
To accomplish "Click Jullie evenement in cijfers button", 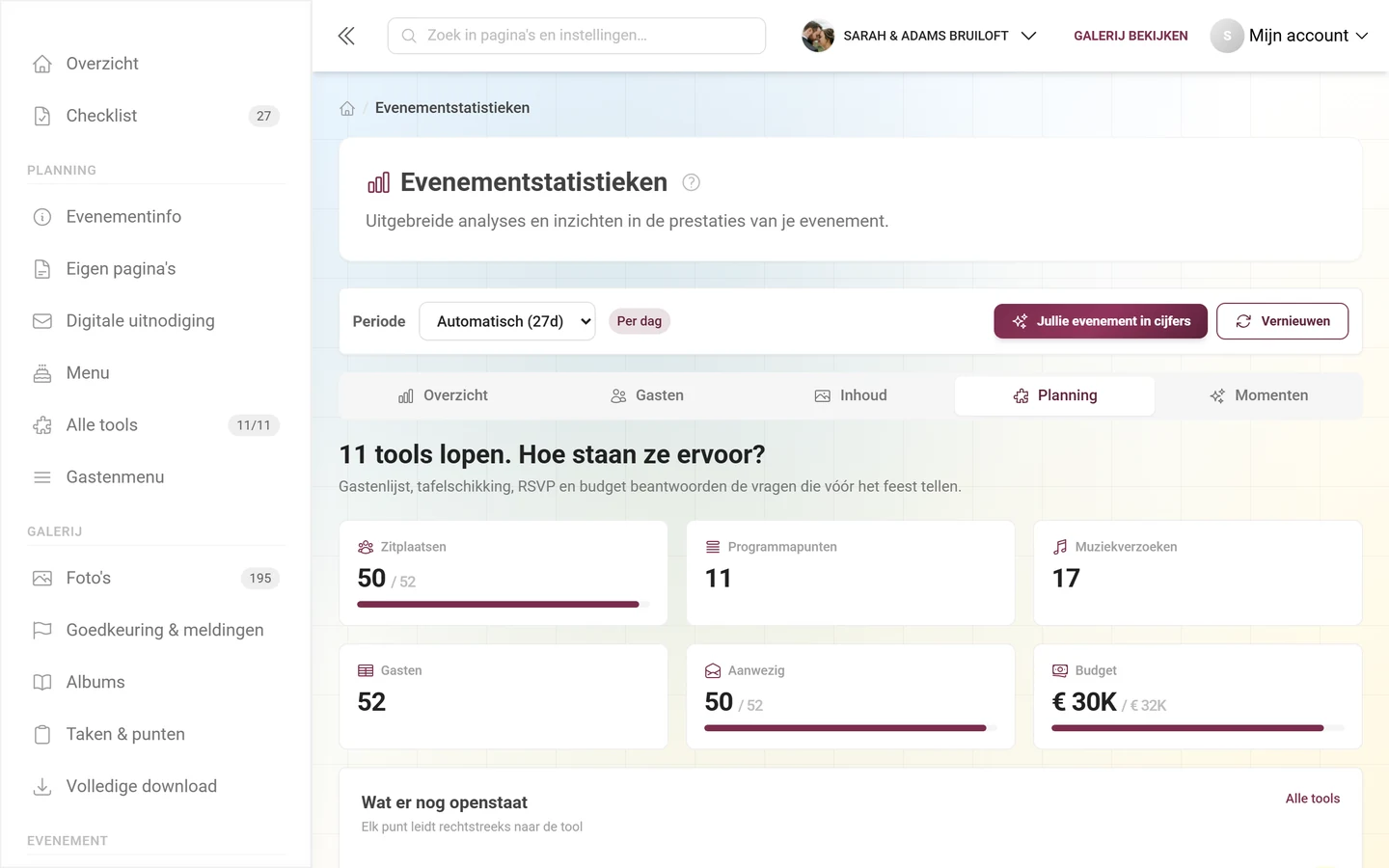I will click(x=1101, y=321).
